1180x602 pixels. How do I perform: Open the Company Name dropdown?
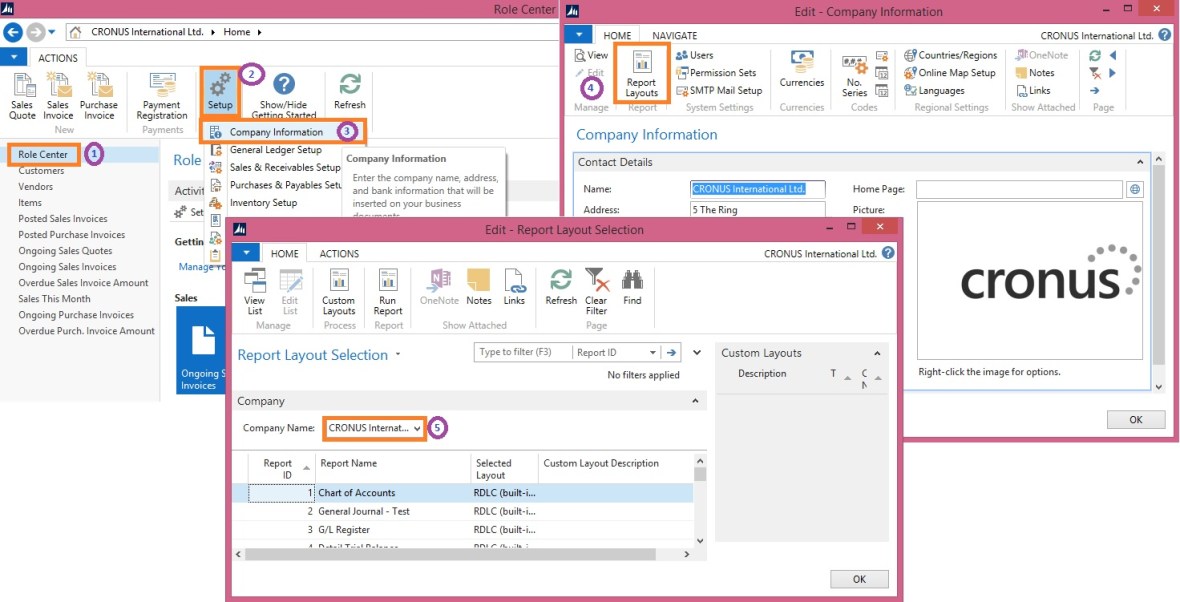[417, 428]
